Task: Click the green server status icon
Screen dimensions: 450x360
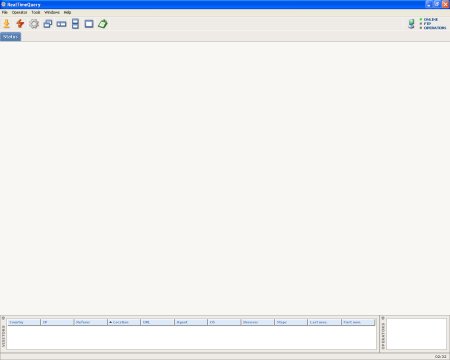Action: (411, 24)
